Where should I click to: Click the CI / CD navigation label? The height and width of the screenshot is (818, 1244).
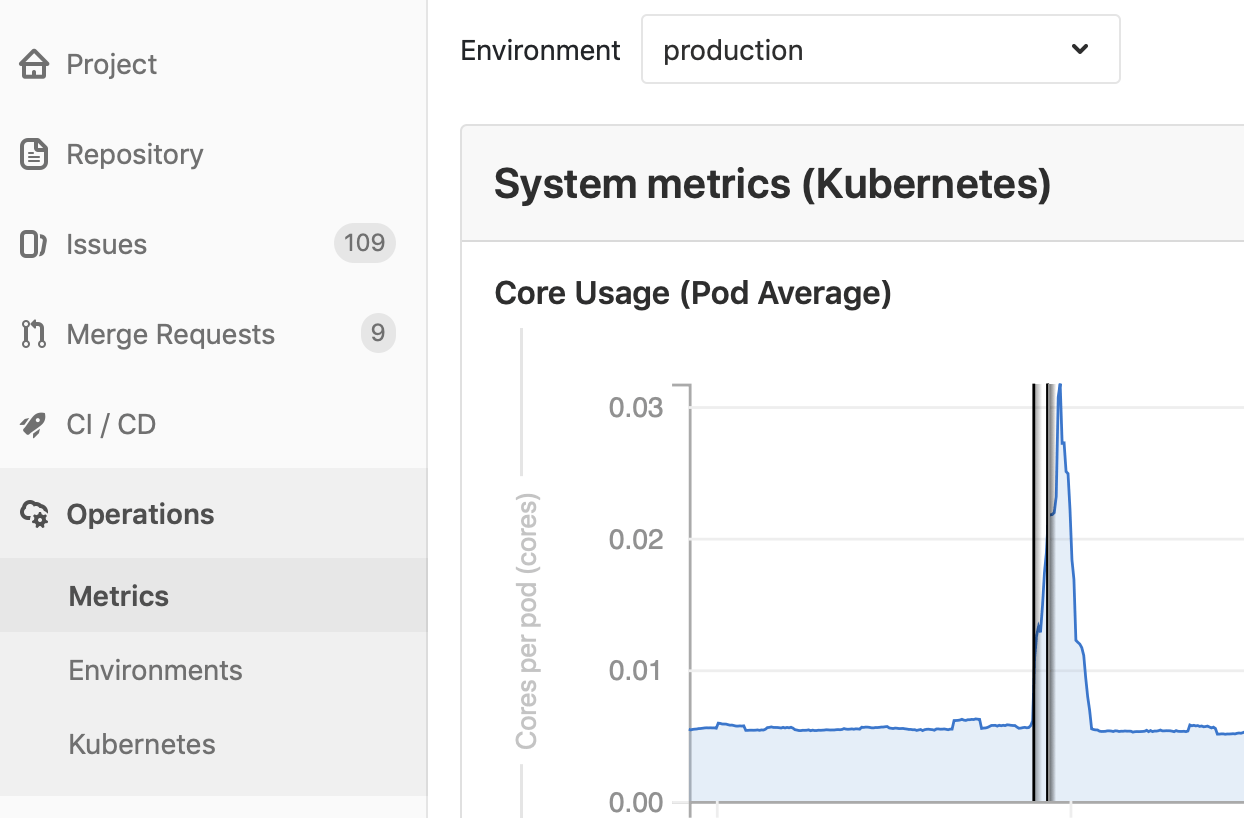point(110,424)
